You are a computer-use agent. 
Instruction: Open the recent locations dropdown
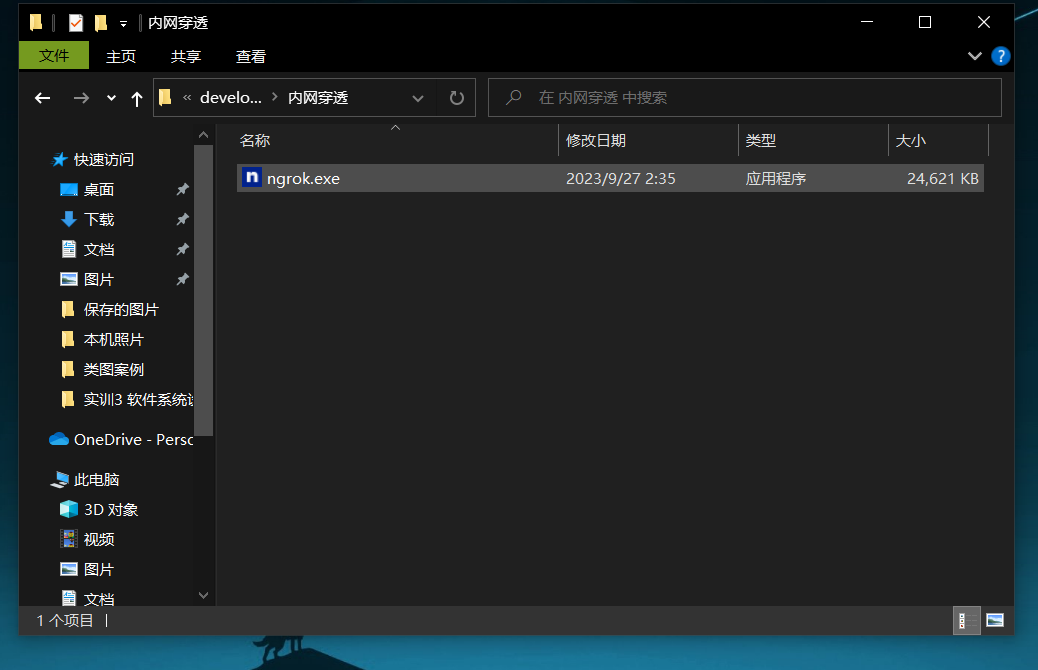click(111, 98)
